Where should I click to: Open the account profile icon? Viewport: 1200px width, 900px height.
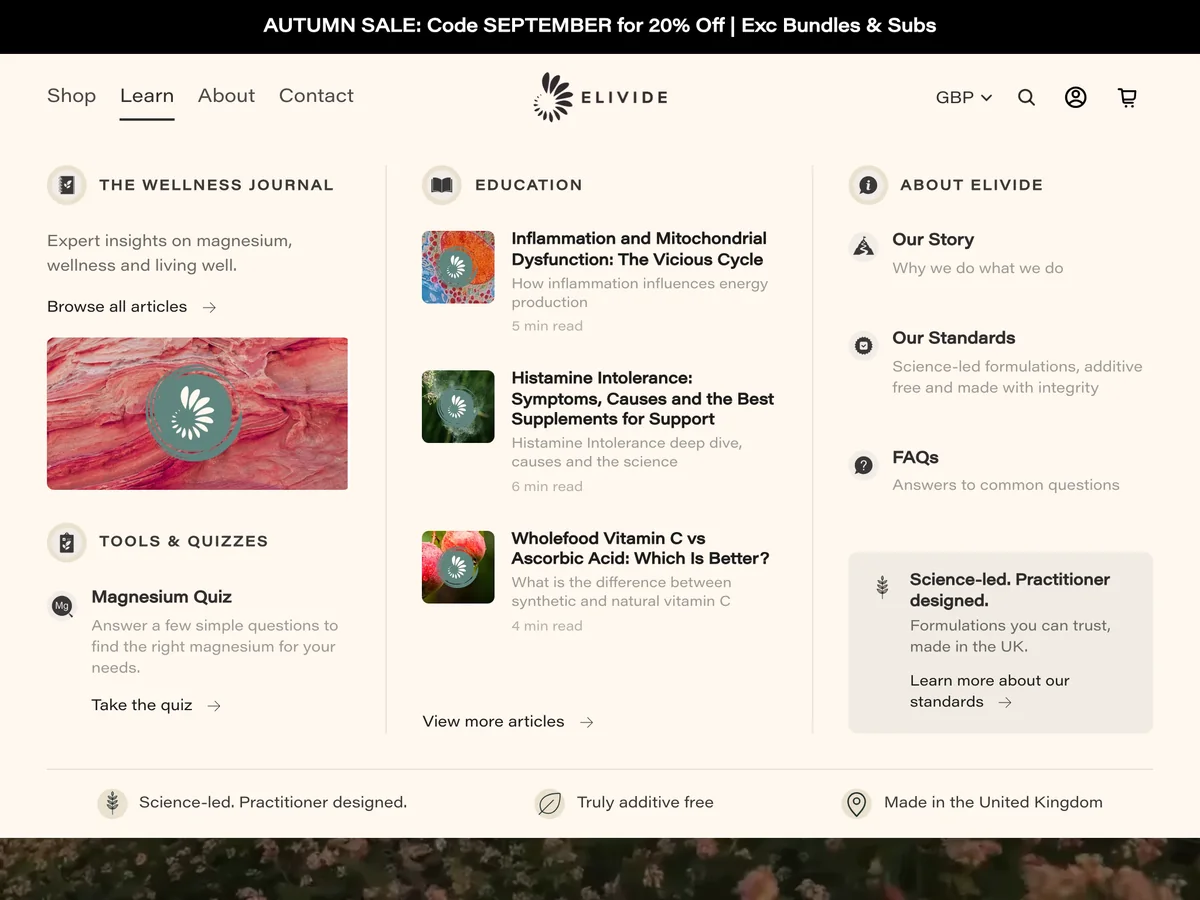[1076, 97]
